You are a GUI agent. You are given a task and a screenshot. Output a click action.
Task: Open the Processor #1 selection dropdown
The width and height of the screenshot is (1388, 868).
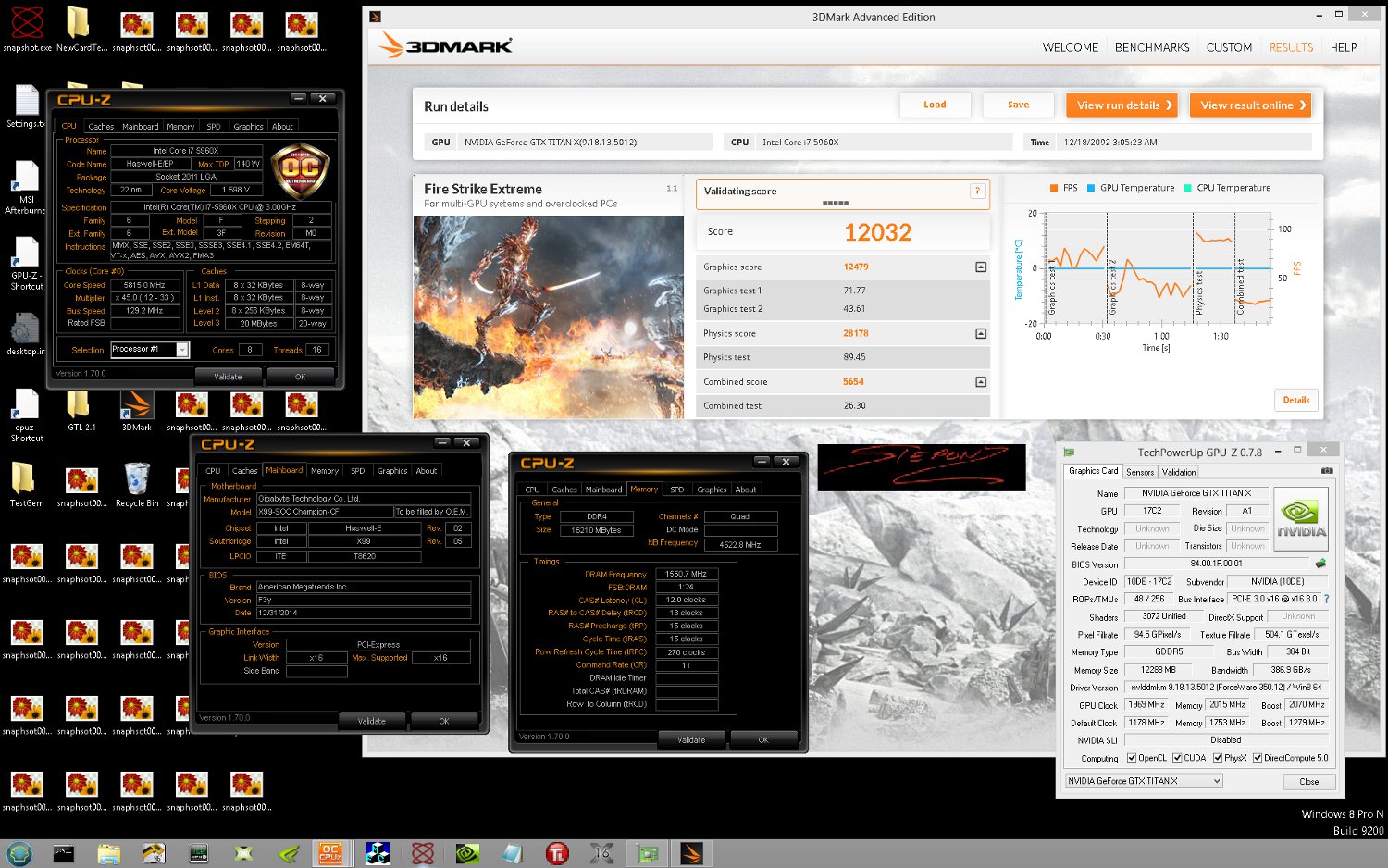(x=182, y=350)
